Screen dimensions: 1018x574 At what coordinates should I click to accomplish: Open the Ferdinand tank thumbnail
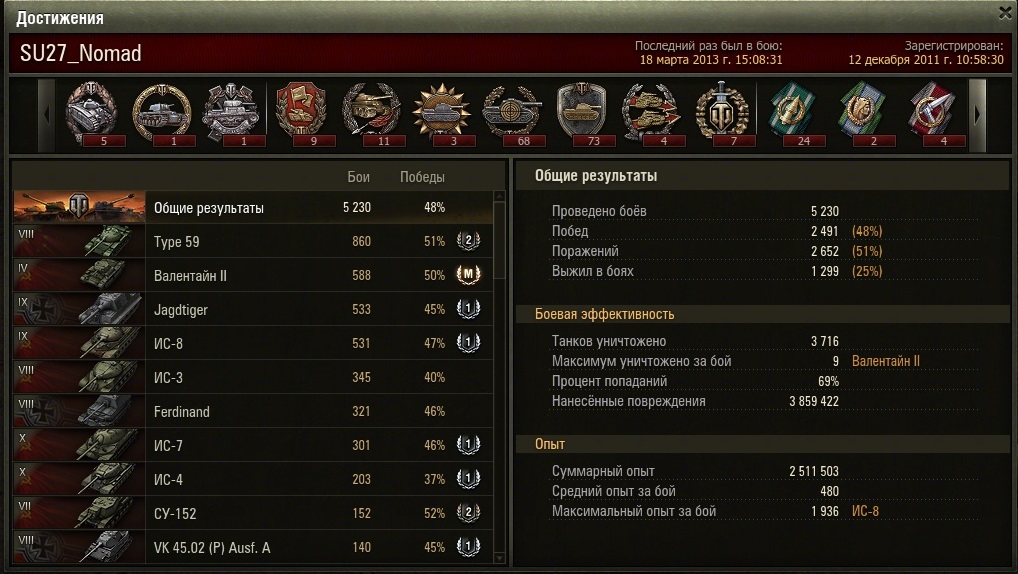(79, 411)
